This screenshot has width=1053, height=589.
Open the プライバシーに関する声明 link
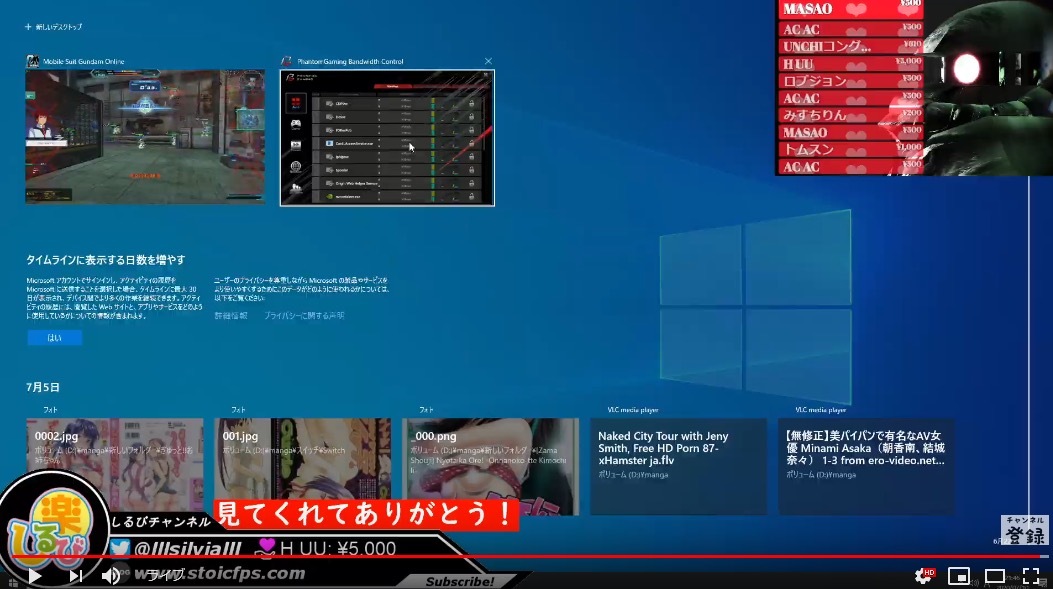click(304, 316)
